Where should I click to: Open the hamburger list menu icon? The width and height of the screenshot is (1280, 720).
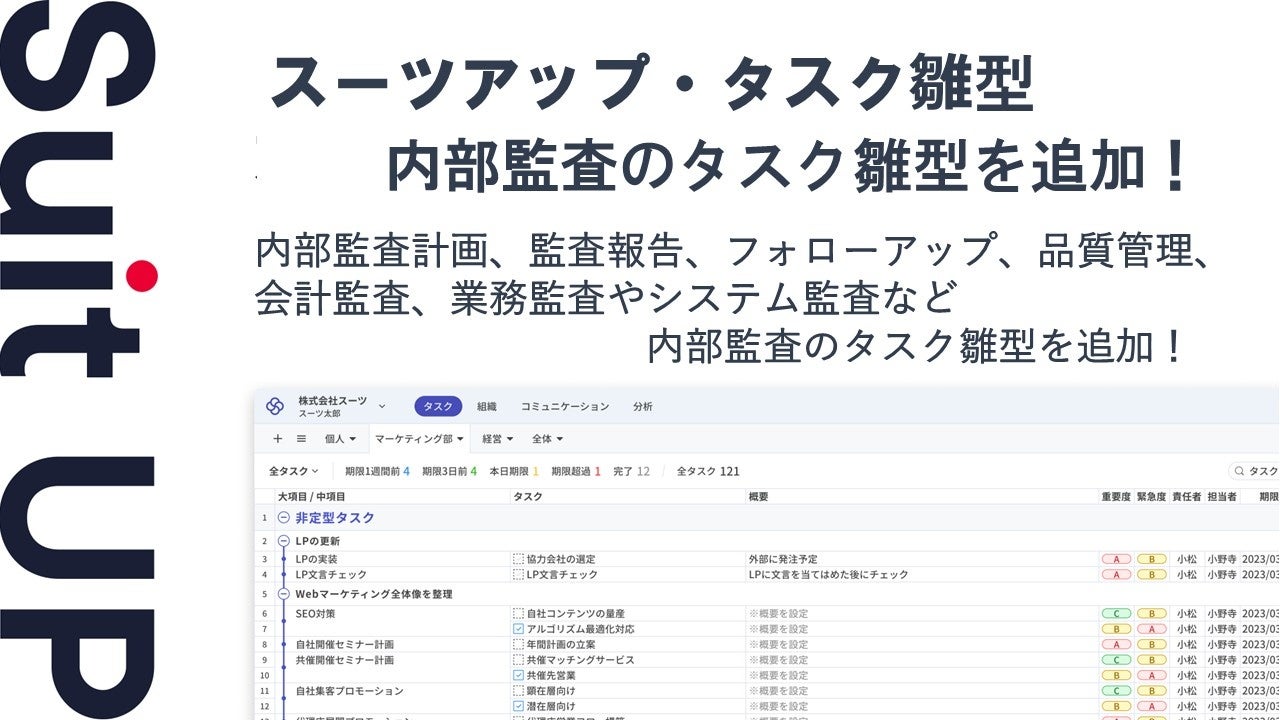point(301,438)
